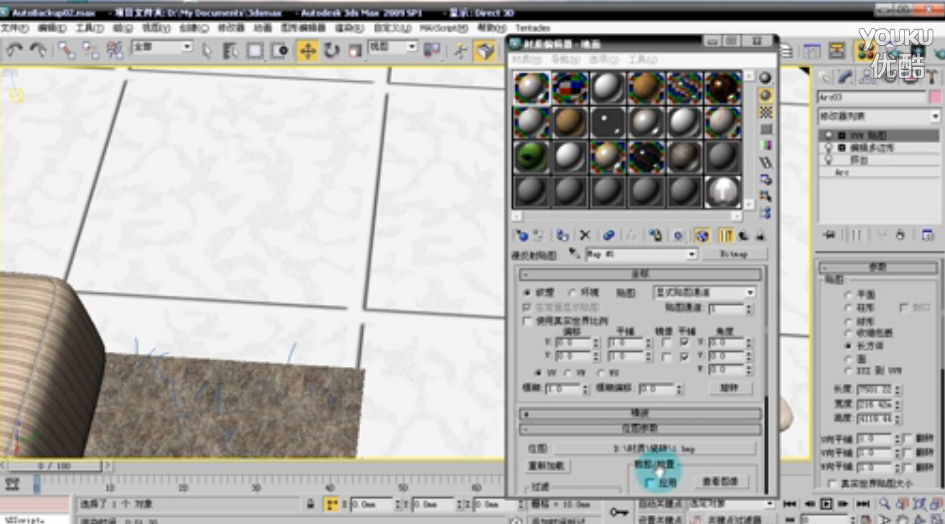Toggle the V tile checkbox
The image size is (945, 524).
tap(685, 357)
